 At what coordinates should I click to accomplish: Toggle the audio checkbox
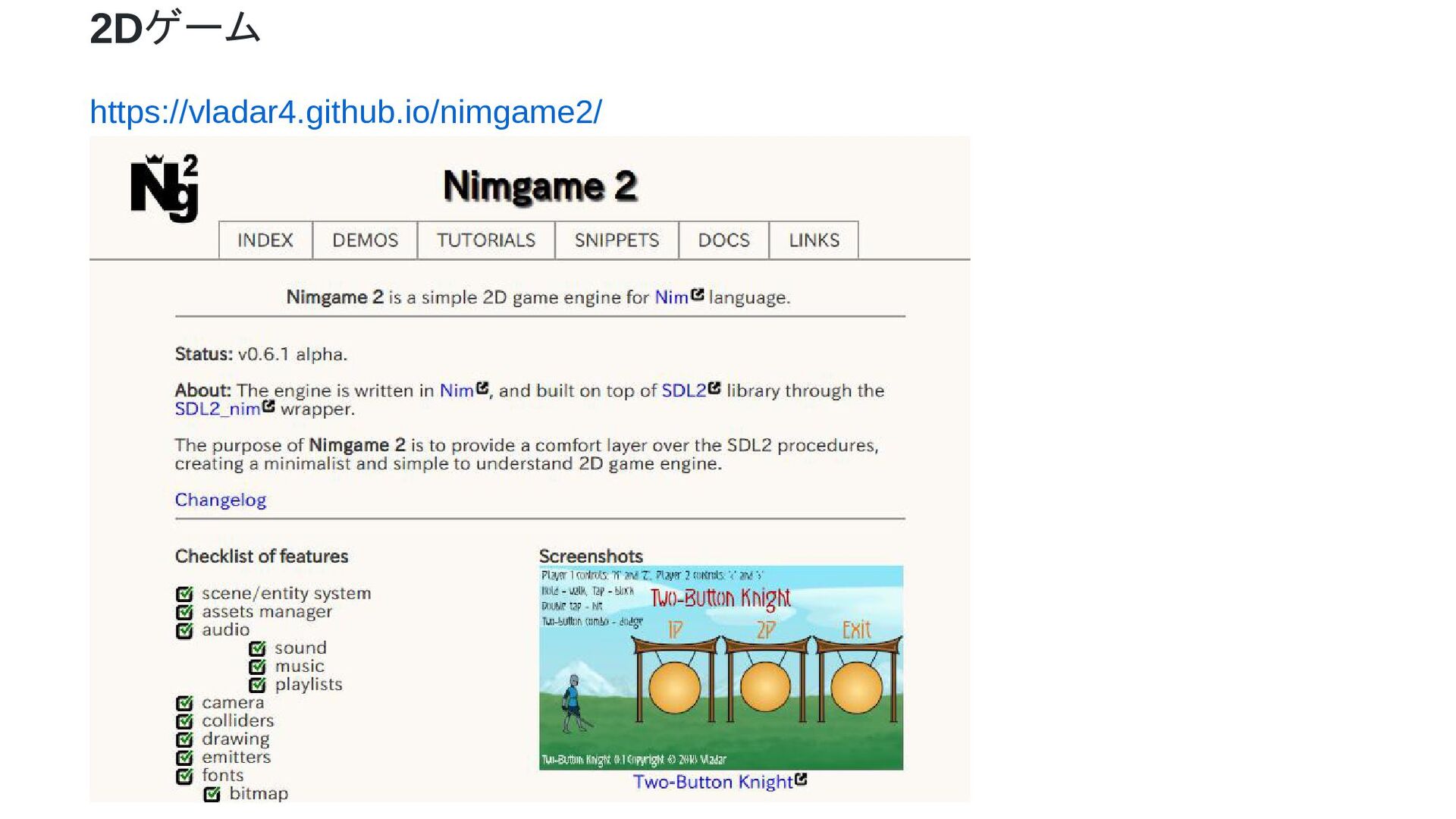(x=184, y=630)
